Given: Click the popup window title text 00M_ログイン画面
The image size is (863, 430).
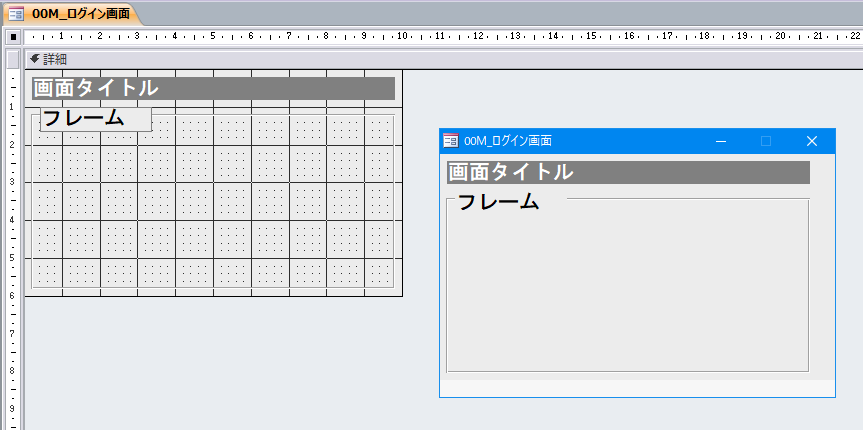Looking at the screenshot, I should tap(508, 142).
